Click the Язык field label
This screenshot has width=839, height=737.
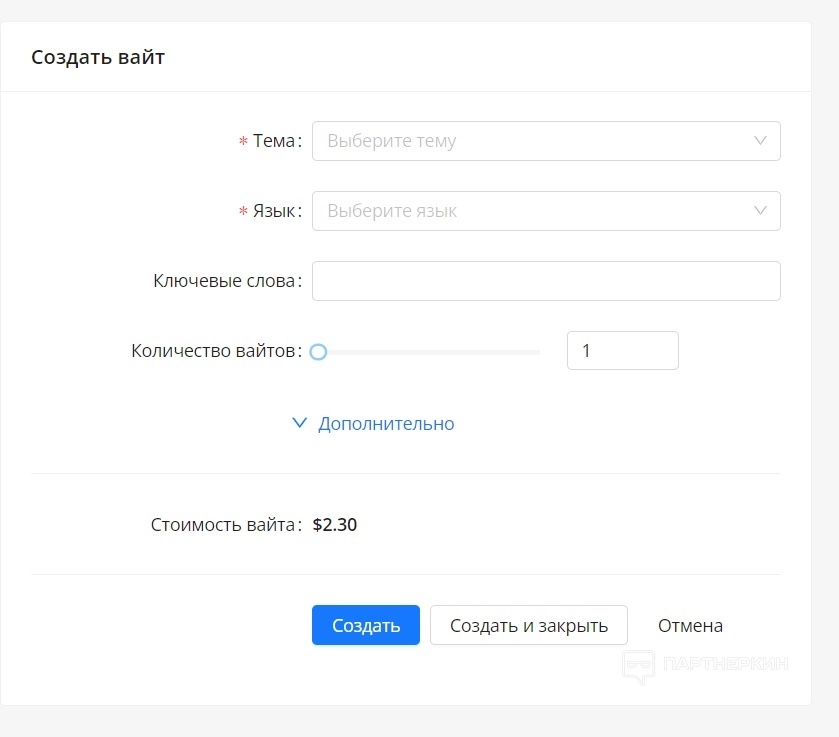point(275,211)
